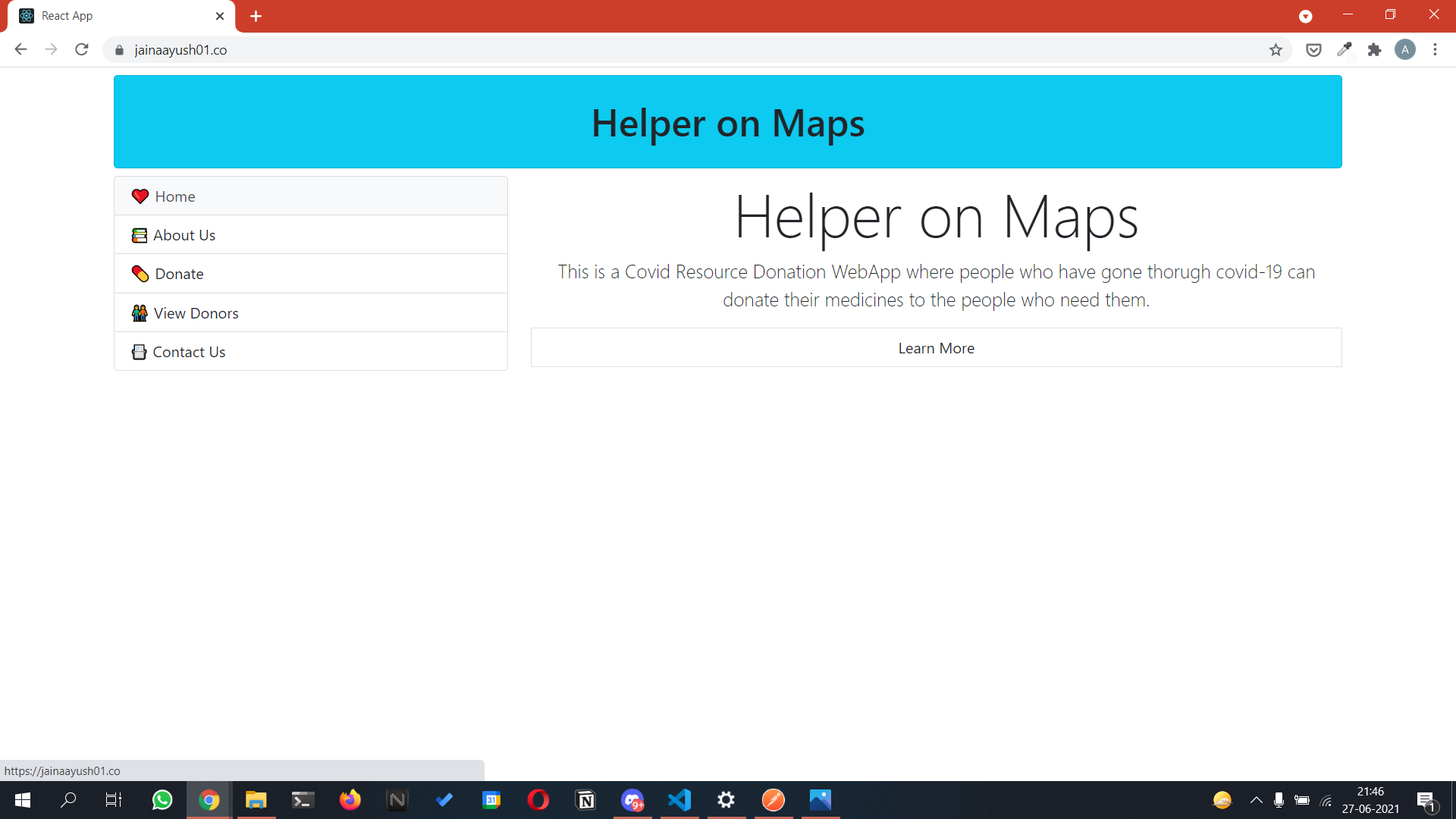
Task: Show hidden system tray icons chevron
Action: point(1256,800)
